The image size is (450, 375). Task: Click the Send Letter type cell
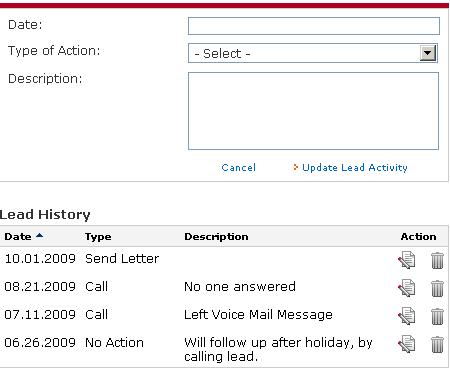pyautogui.click(x=122, y=259)
